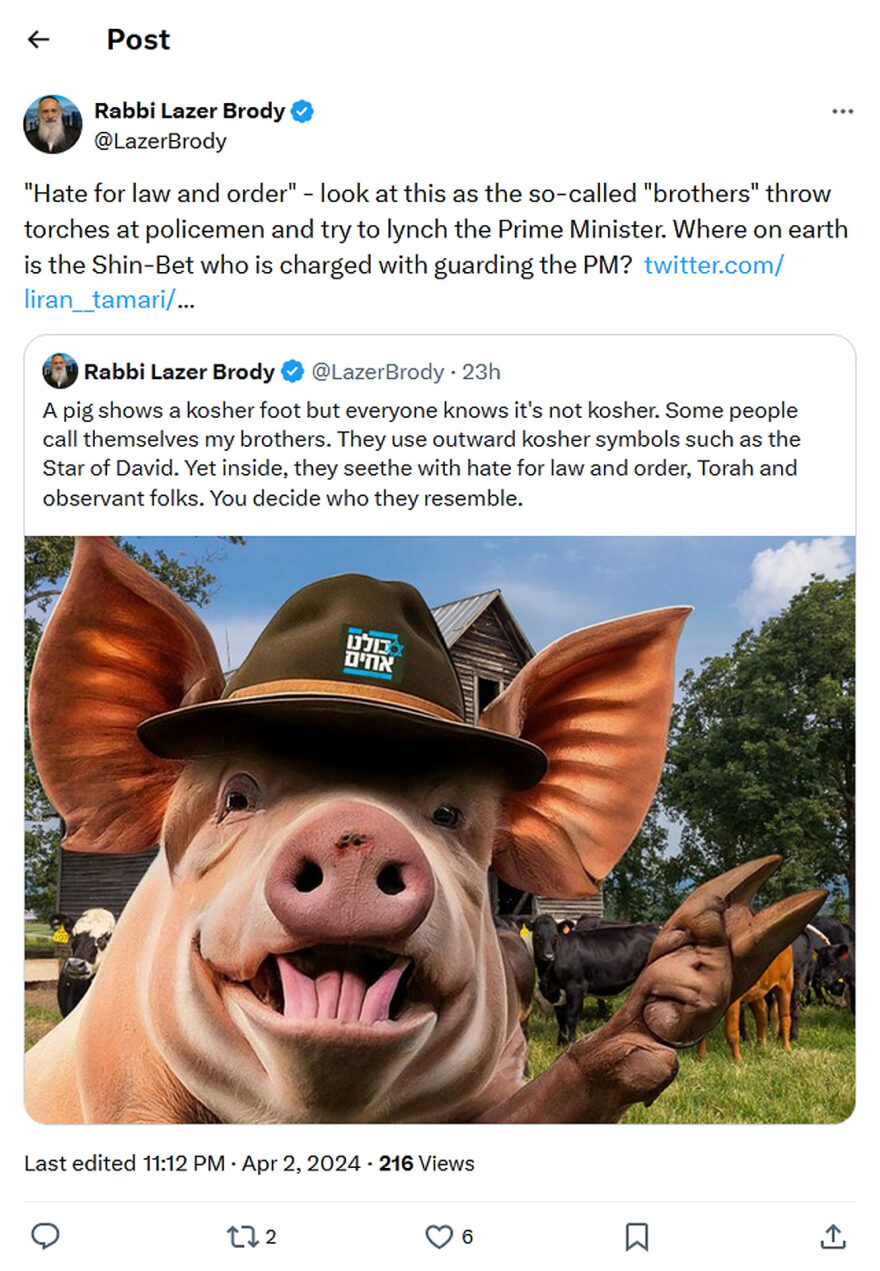Click the quoted post's @LazerBrody handle

pyautogui.click(x=378, y=372)
